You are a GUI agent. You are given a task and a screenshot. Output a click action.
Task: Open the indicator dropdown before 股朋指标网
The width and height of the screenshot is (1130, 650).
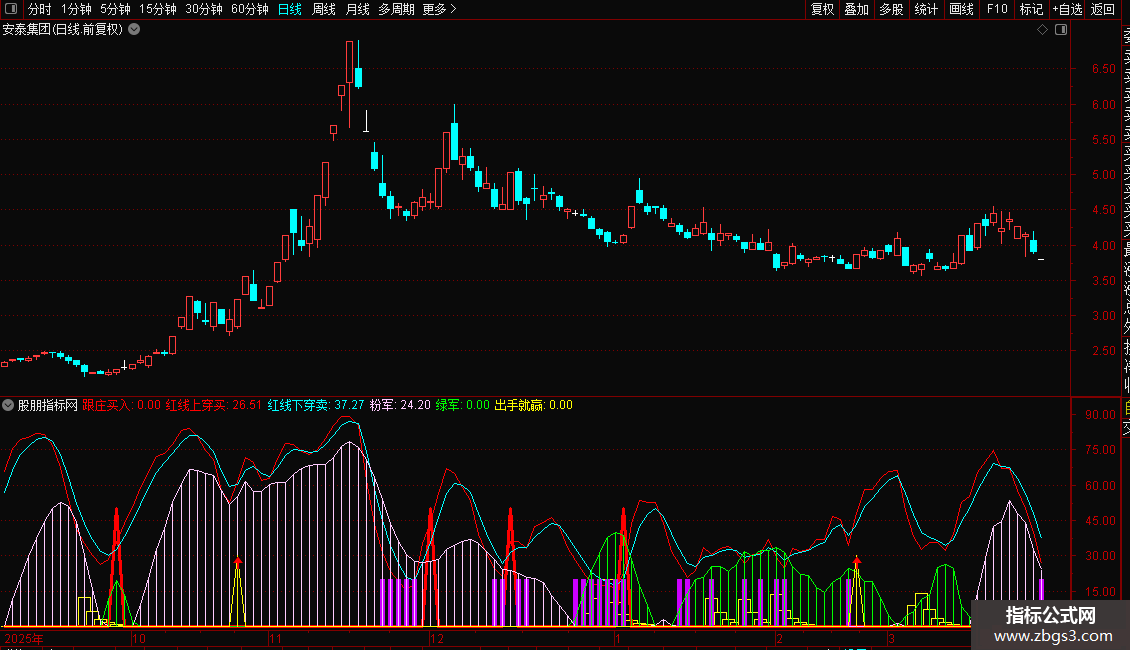point(8,405)
